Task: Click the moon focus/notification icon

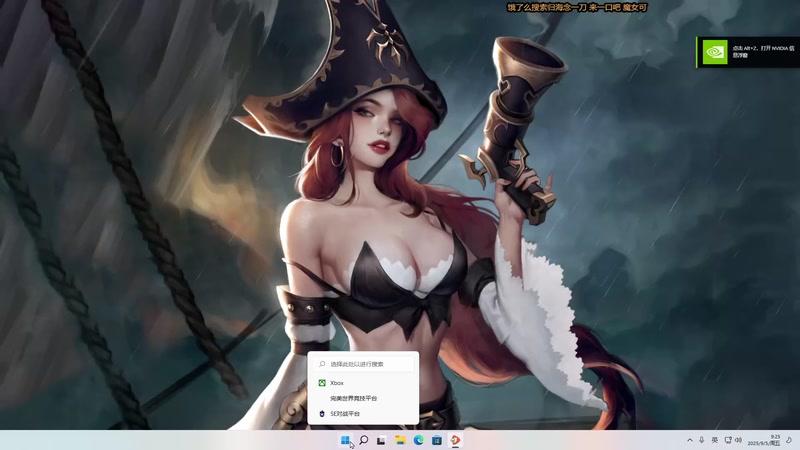Action: (x=789, y=440)
